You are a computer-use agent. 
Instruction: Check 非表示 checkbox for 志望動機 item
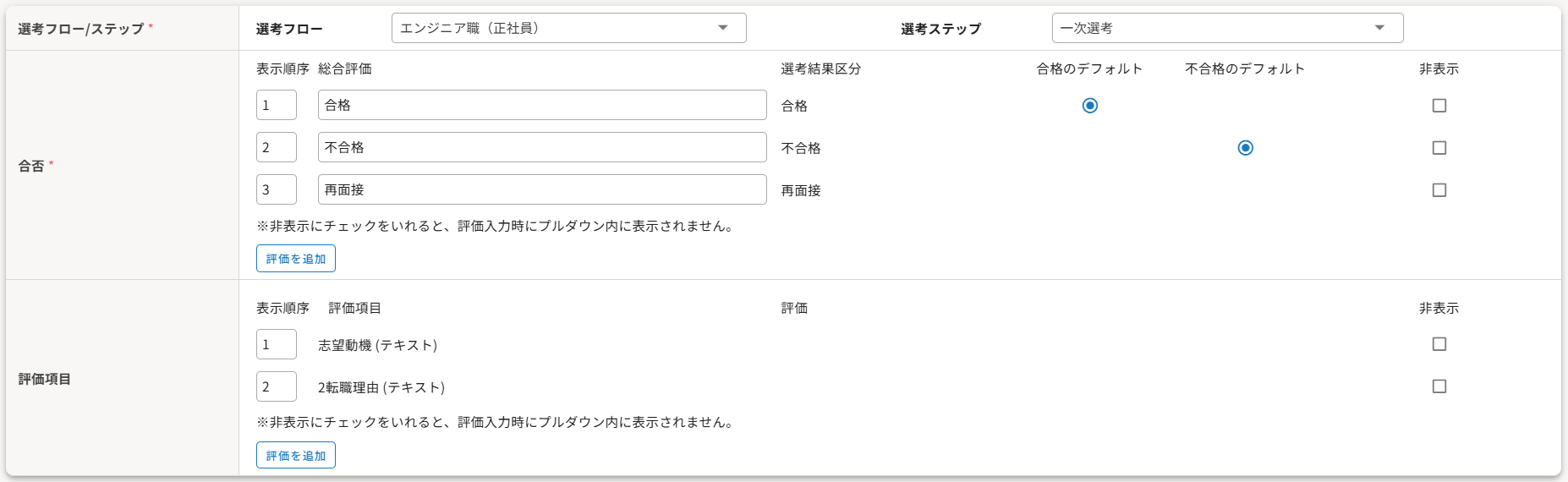1439,344
